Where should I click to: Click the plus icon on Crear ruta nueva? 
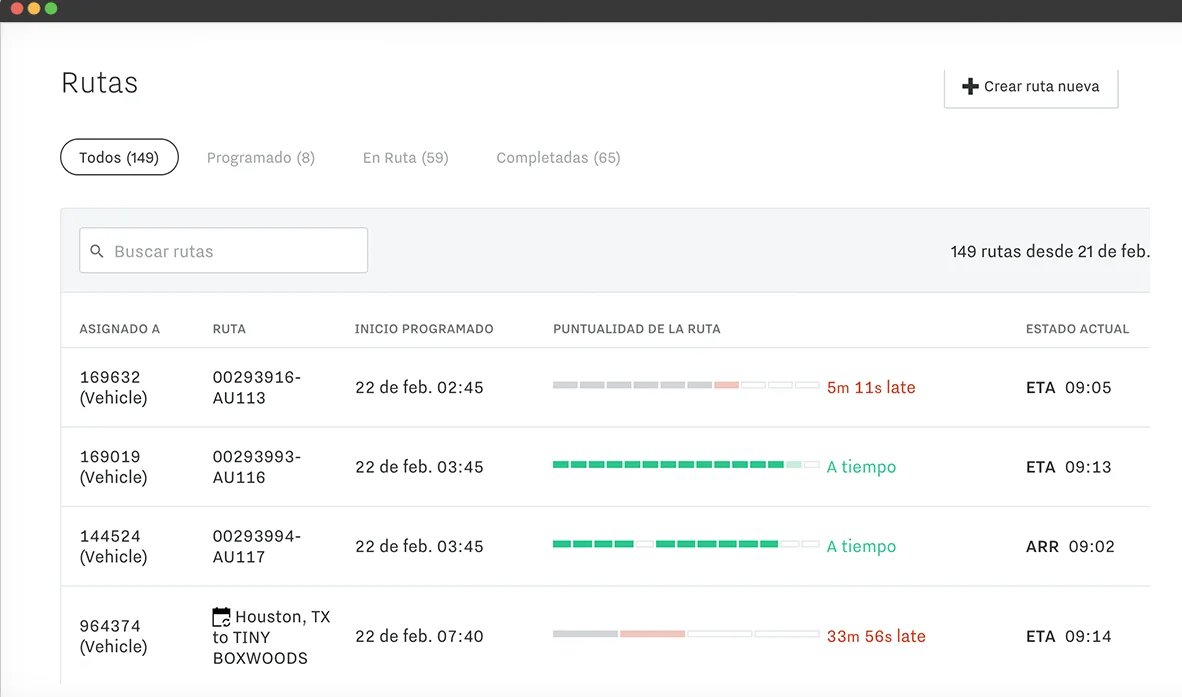(970, 87)
